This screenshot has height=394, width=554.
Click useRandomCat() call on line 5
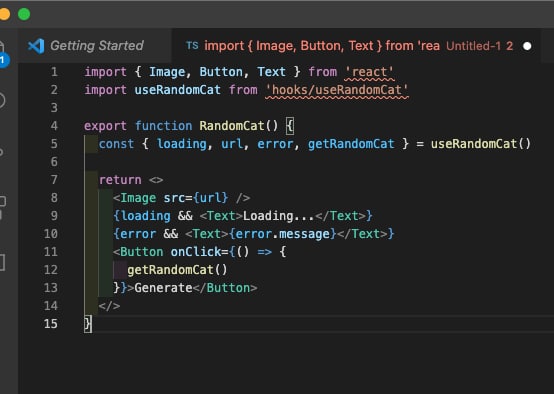click(481, 144)
